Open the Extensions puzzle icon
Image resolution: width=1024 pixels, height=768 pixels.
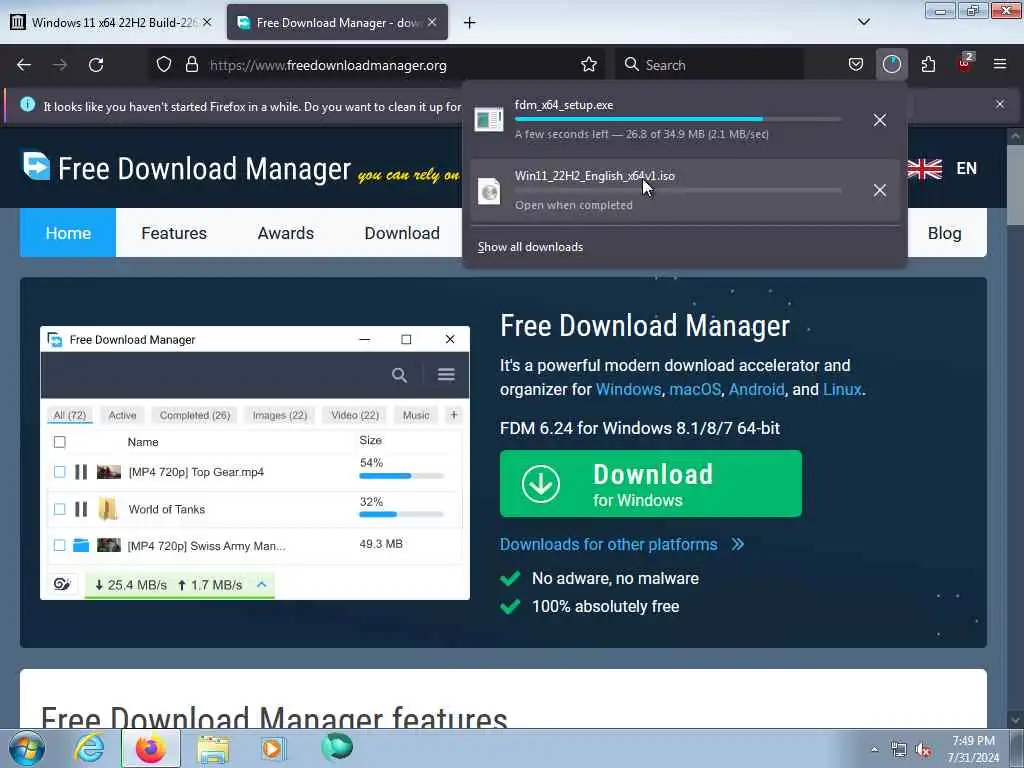point(928,65)
